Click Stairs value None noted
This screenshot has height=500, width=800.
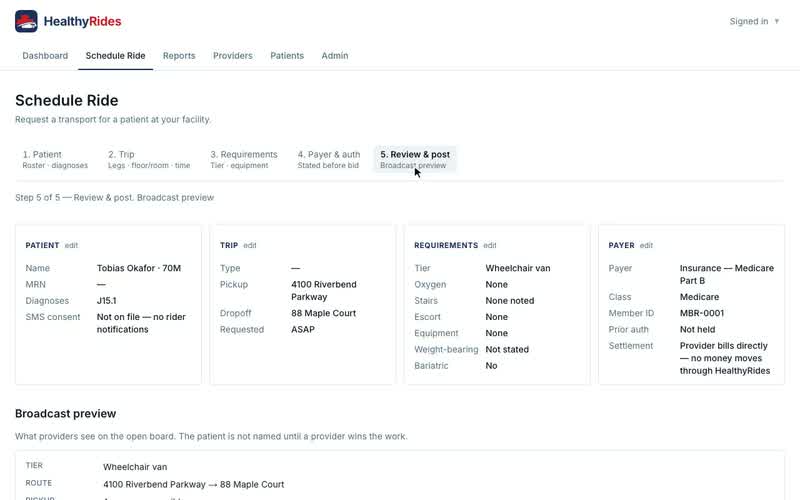click(510, 301)
